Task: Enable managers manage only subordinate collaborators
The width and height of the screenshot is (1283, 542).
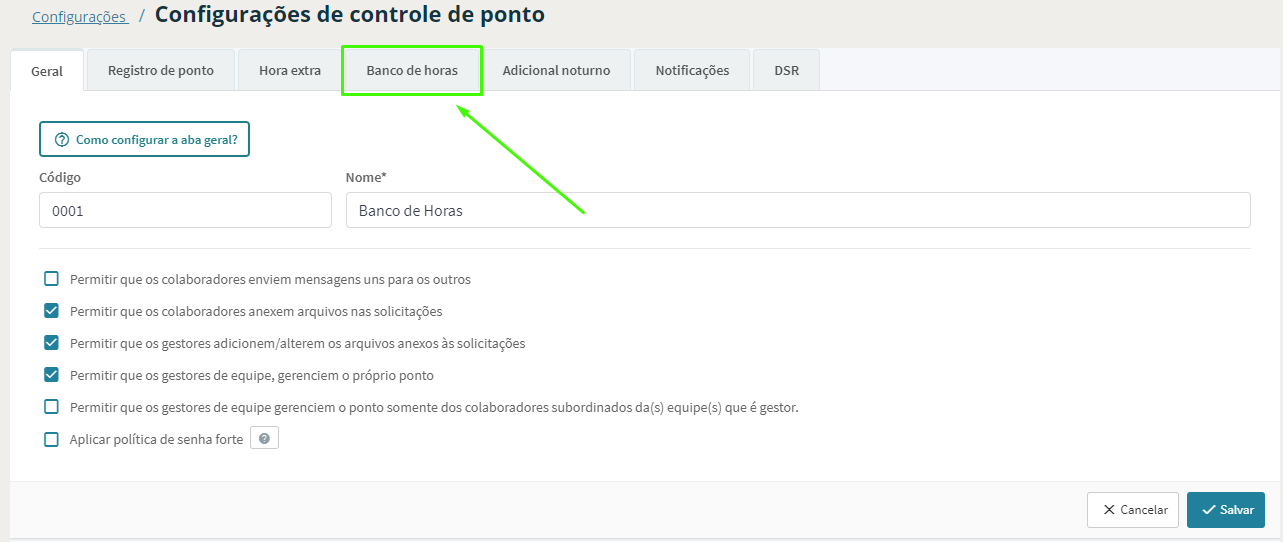Action: tap(52, 407)
